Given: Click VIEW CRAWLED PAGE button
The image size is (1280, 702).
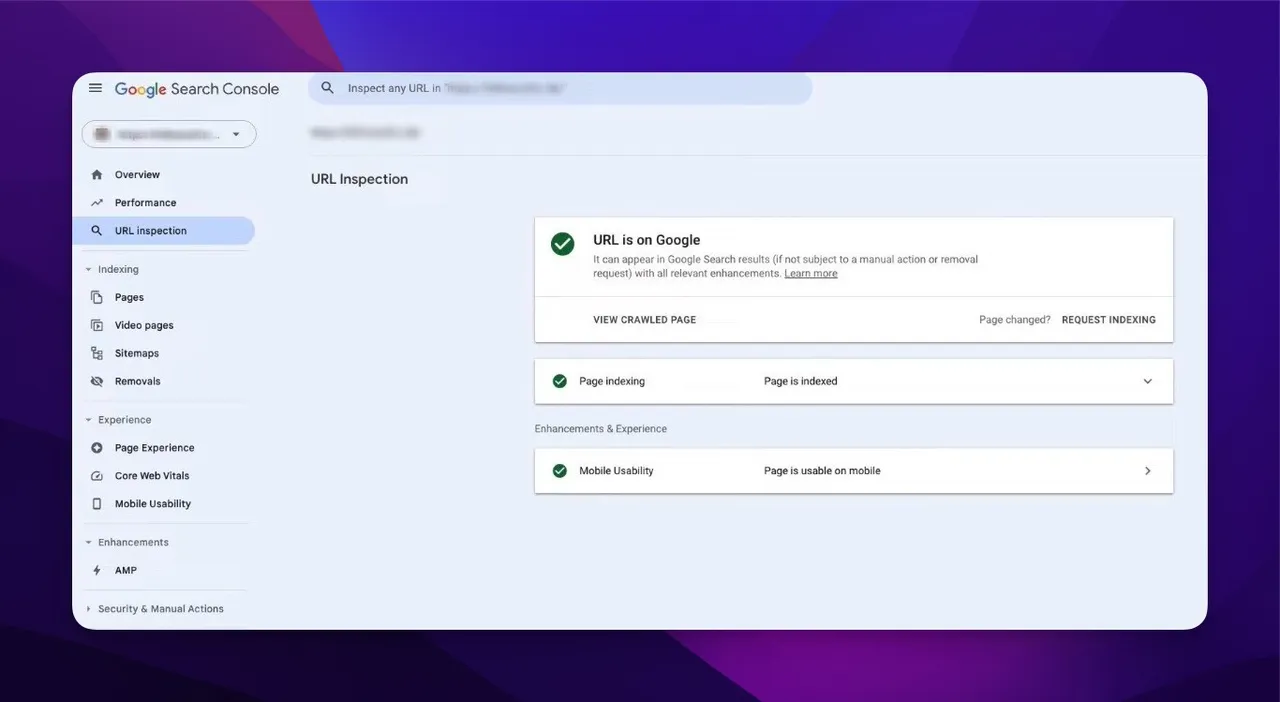Looking at the screenshot, I should [644, 320].
